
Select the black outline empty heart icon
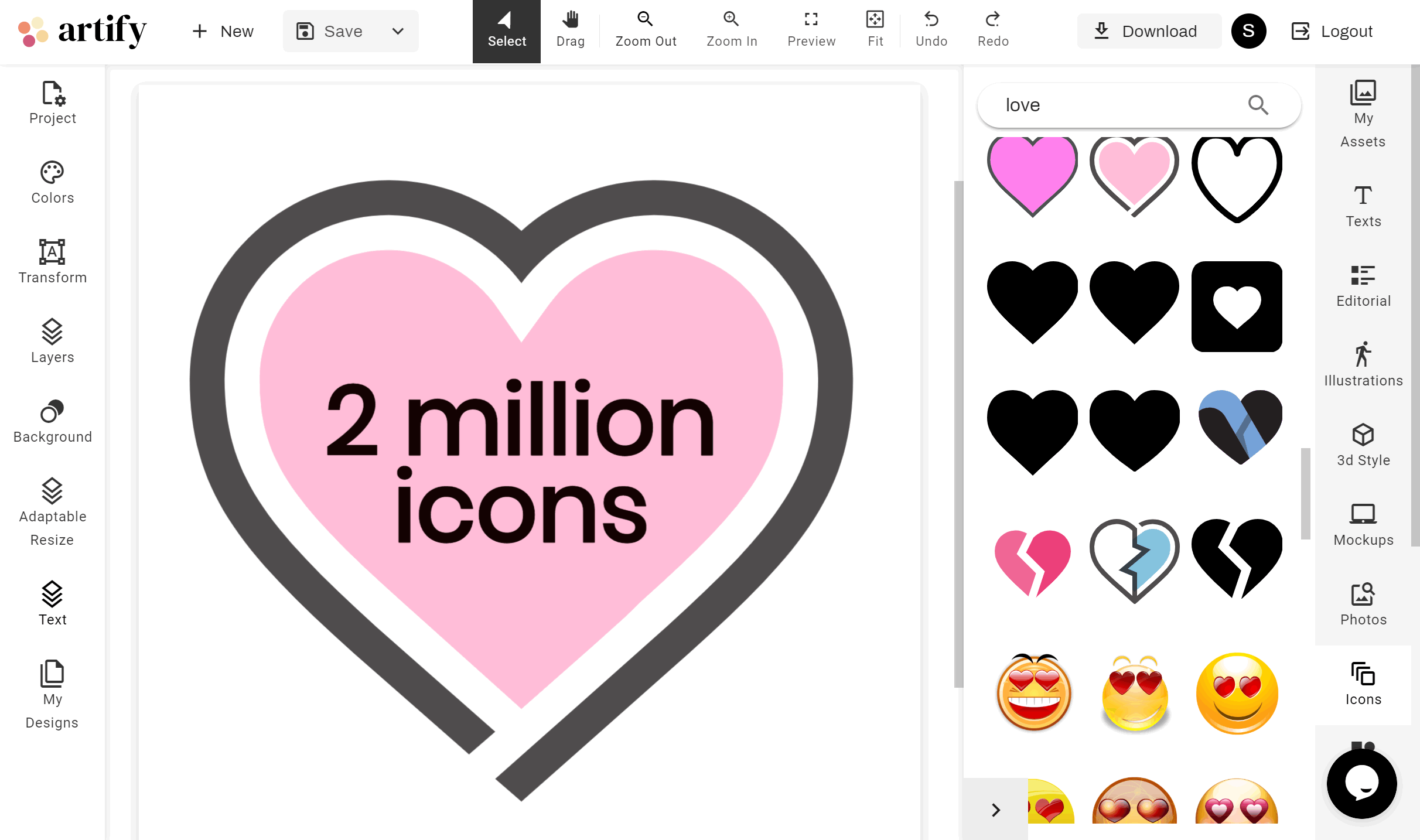point(1237,179)
